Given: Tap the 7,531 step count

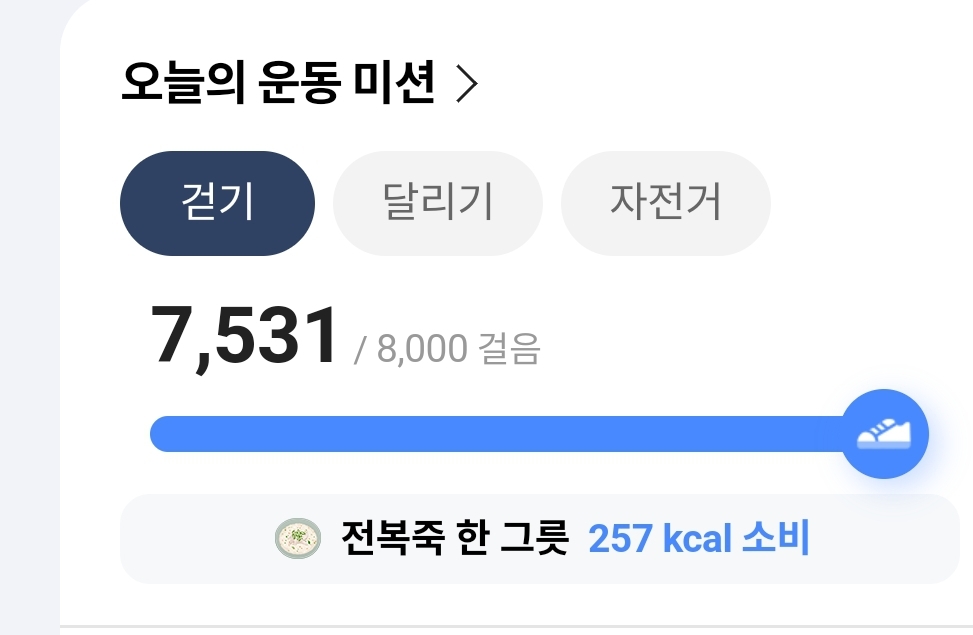Looking at the screenshot, I should pyautogui.click(x=245, y=337).
